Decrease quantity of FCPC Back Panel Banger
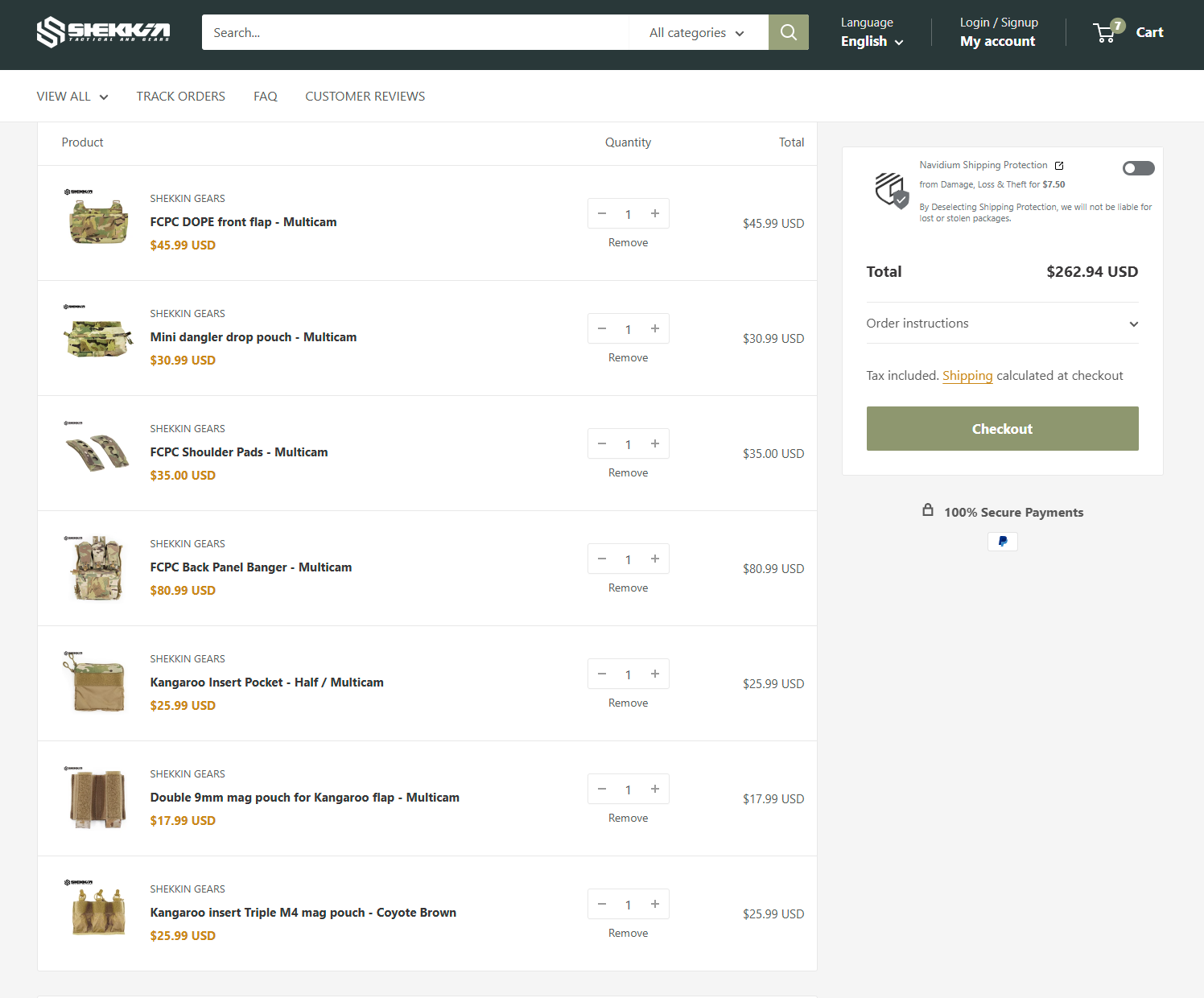This screenshot has height=998, width=1204. pyautogui.click(x=602, y=559)
